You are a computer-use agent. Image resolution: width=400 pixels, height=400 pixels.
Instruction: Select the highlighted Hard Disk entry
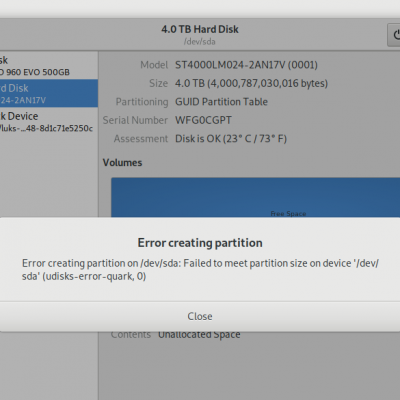(49, 93)
